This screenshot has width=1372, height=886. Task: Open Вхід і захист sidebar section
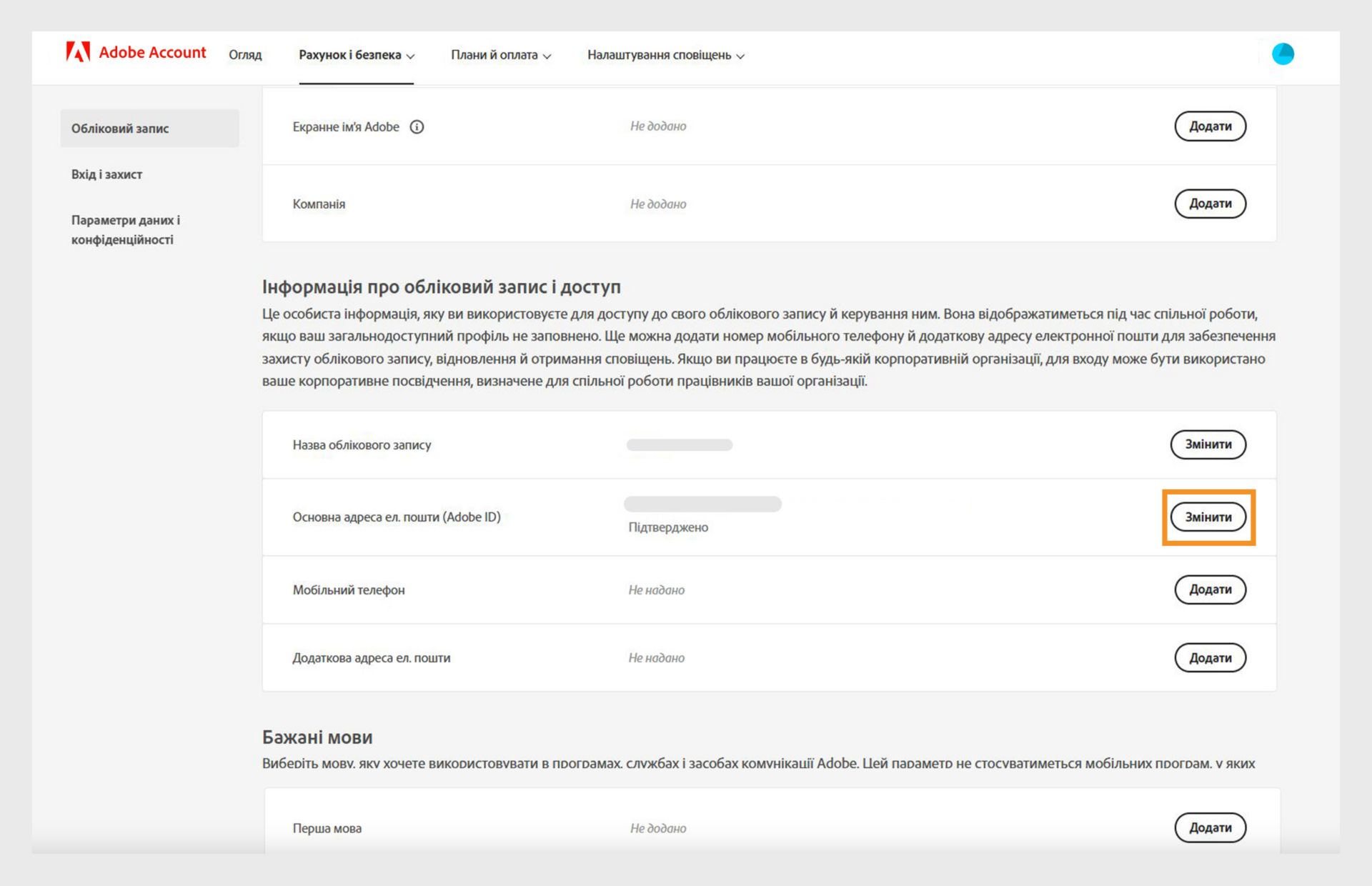tap(107, 174)
